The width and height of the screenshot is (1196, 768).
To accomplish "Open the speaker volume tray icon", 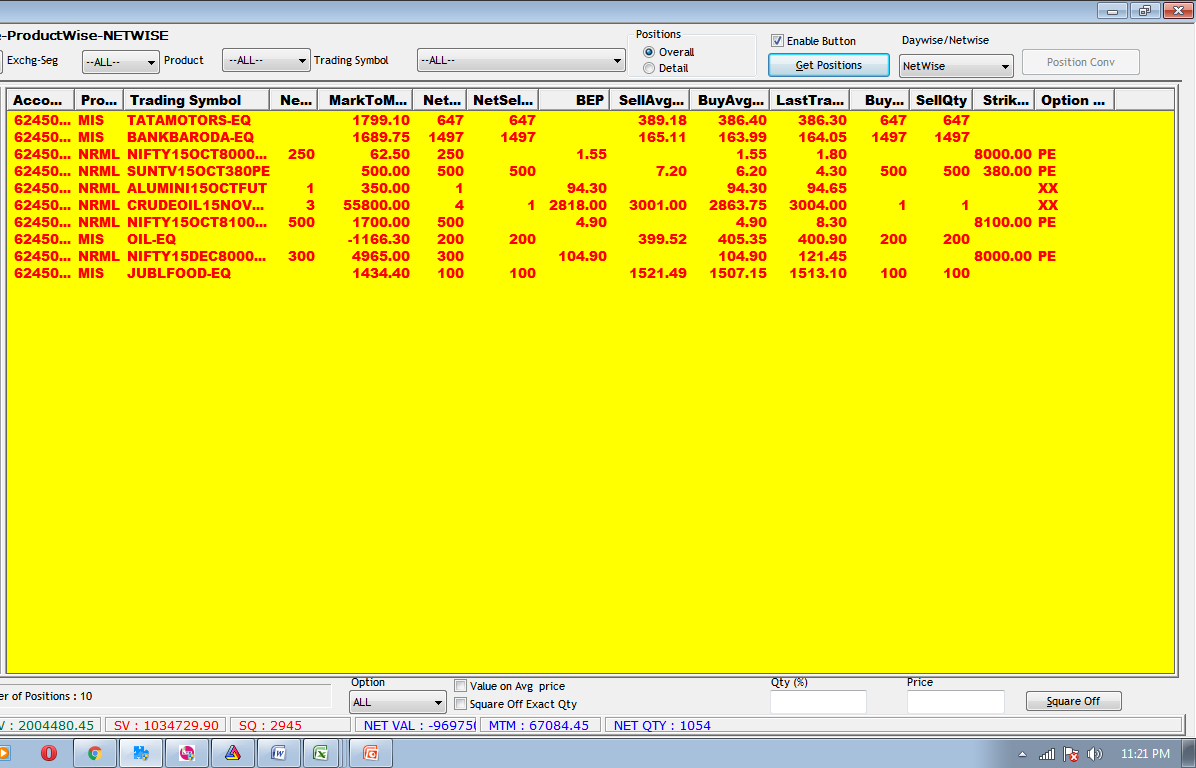I will point(1095,754).
